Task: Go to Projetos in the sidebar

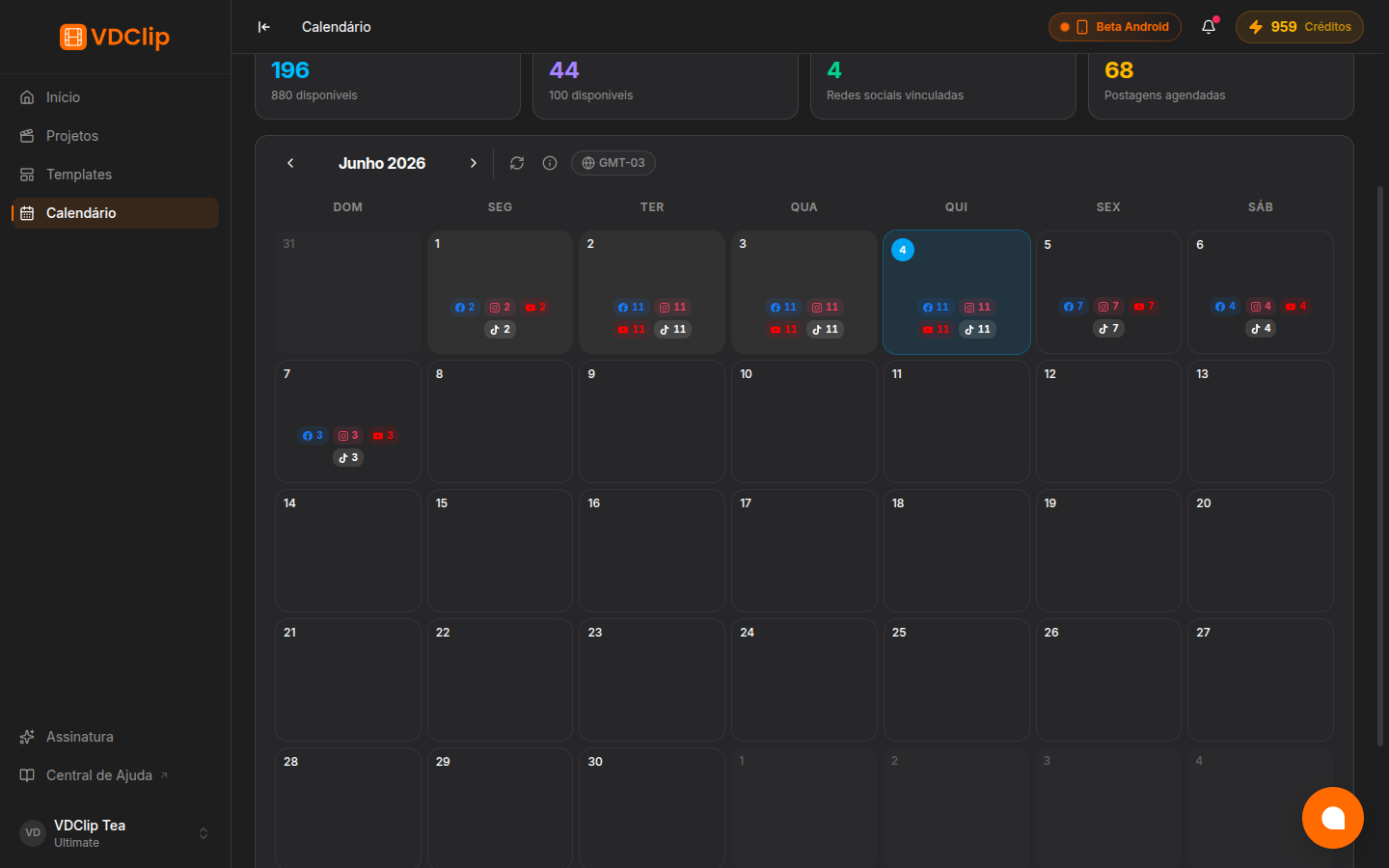Action: (115, 136)
